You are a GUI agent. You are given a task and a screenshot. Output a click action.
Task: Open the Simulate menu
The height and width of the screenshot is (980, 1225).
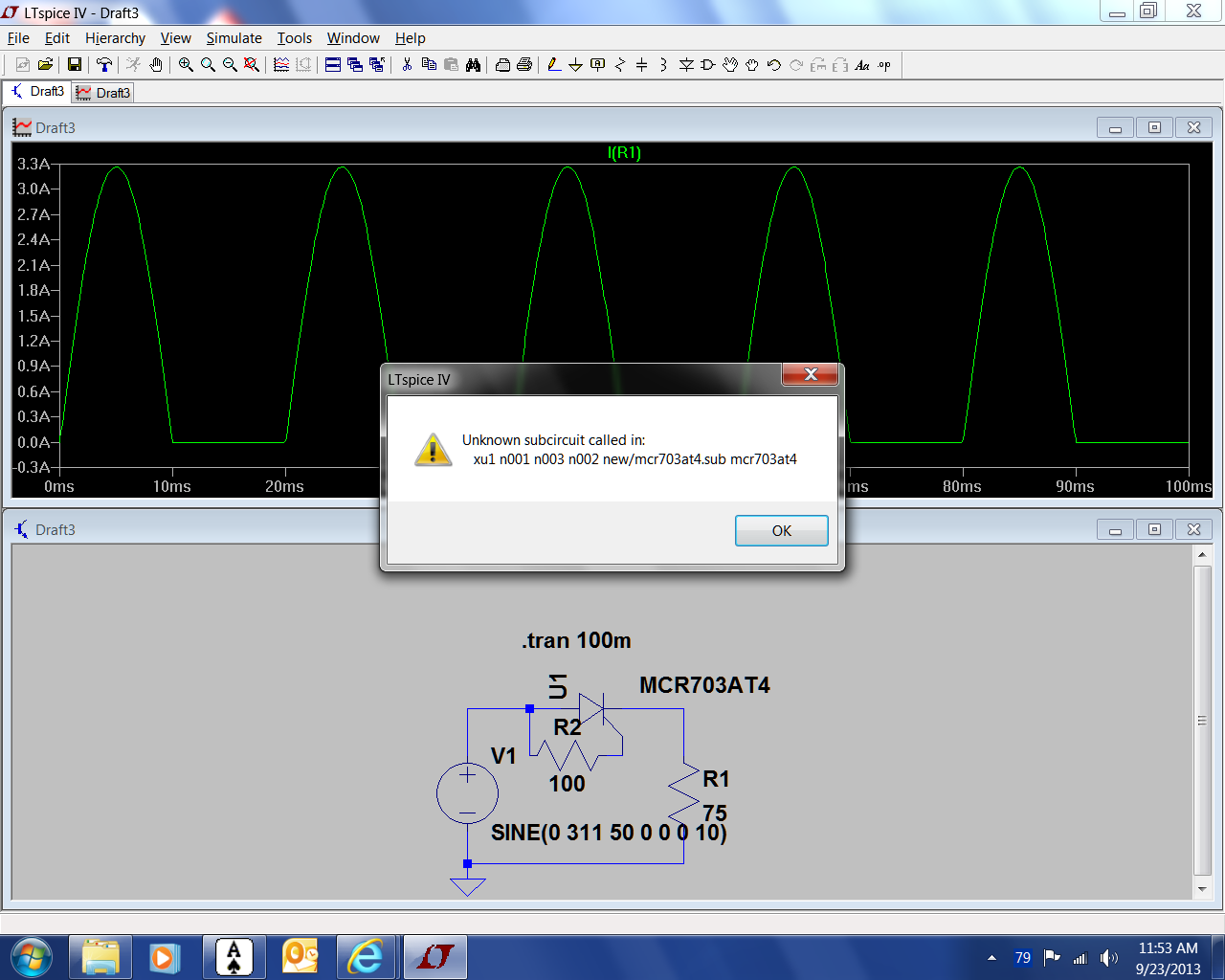coord(234,38)
